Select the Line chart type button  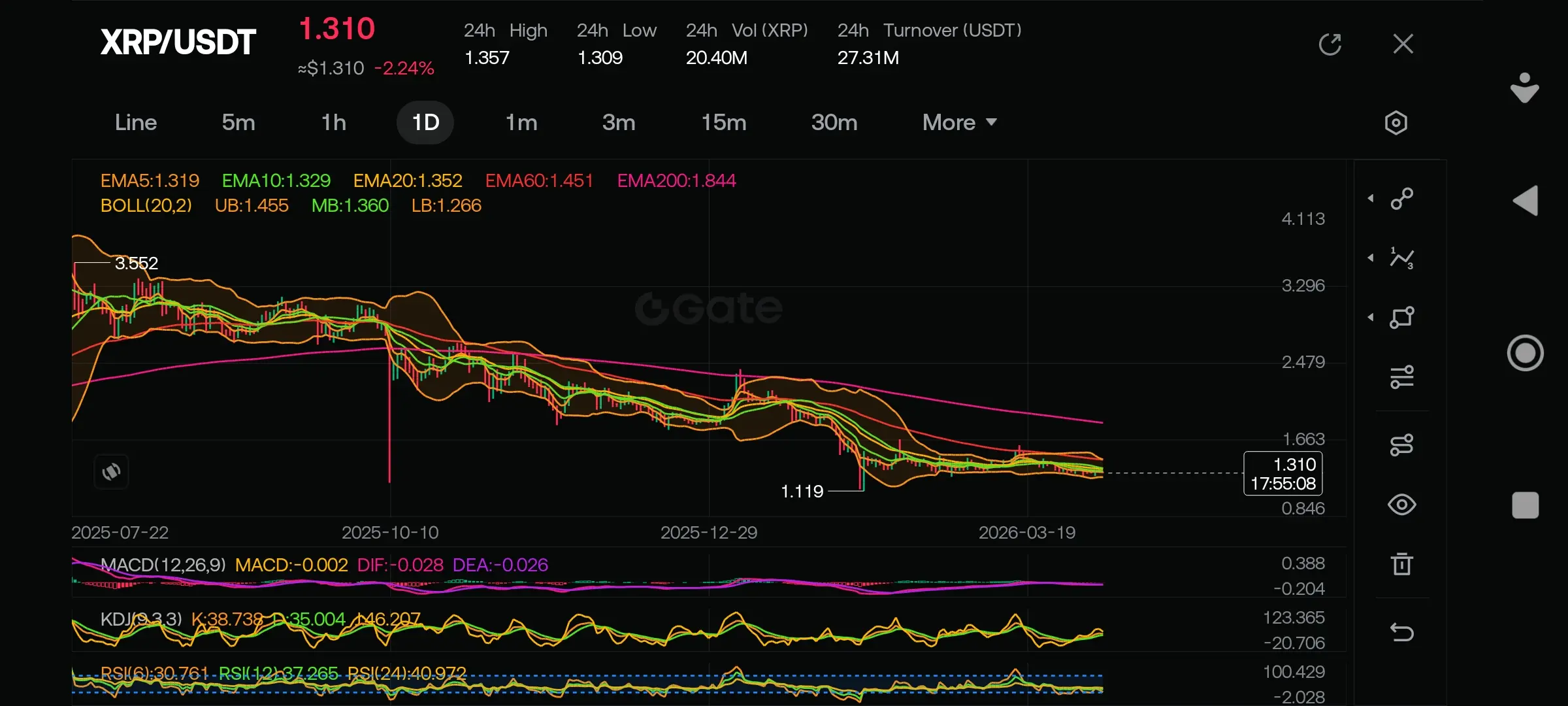[x=136, y=122]
